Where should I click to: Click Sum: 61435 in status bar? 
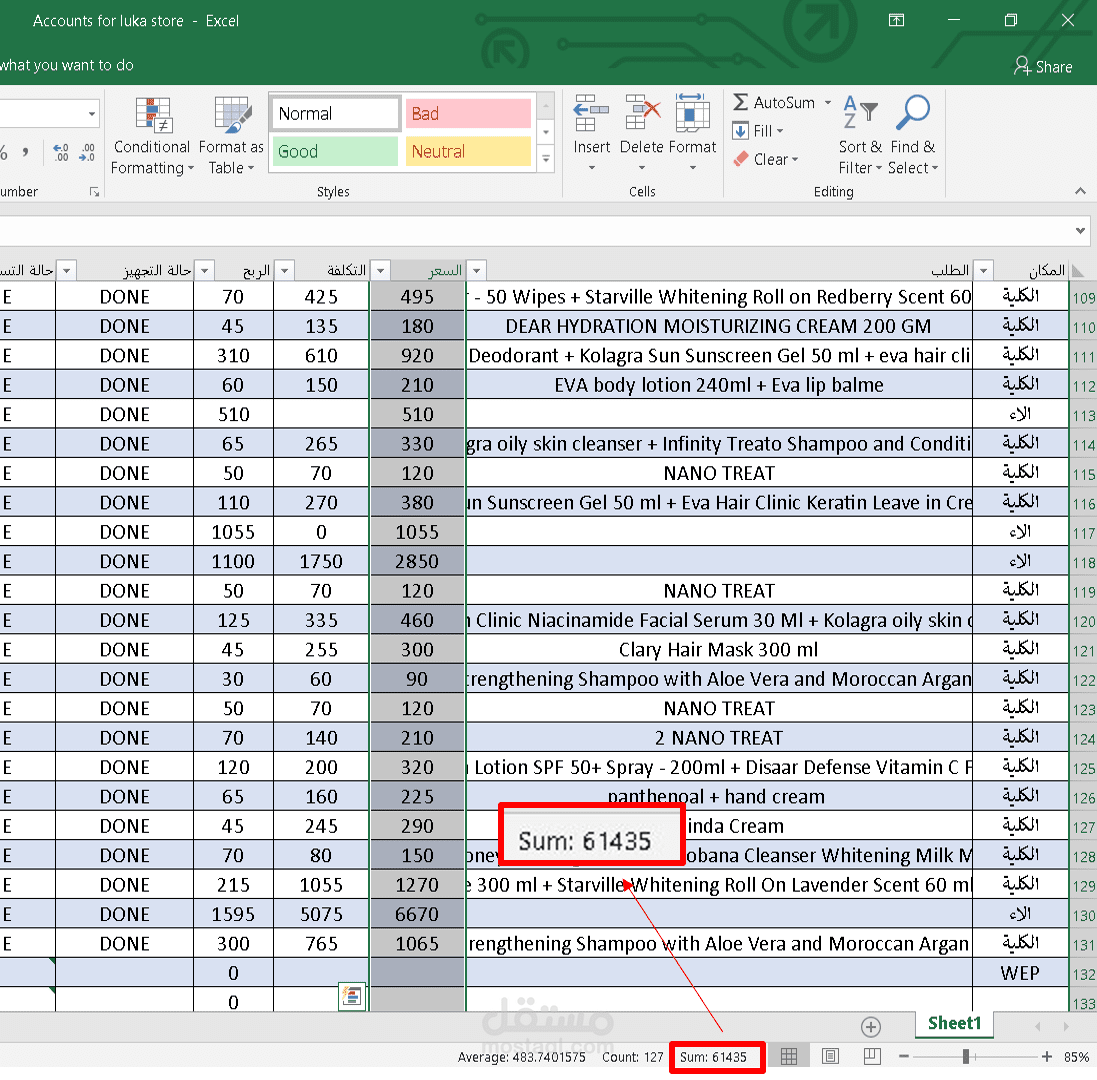713,1057
